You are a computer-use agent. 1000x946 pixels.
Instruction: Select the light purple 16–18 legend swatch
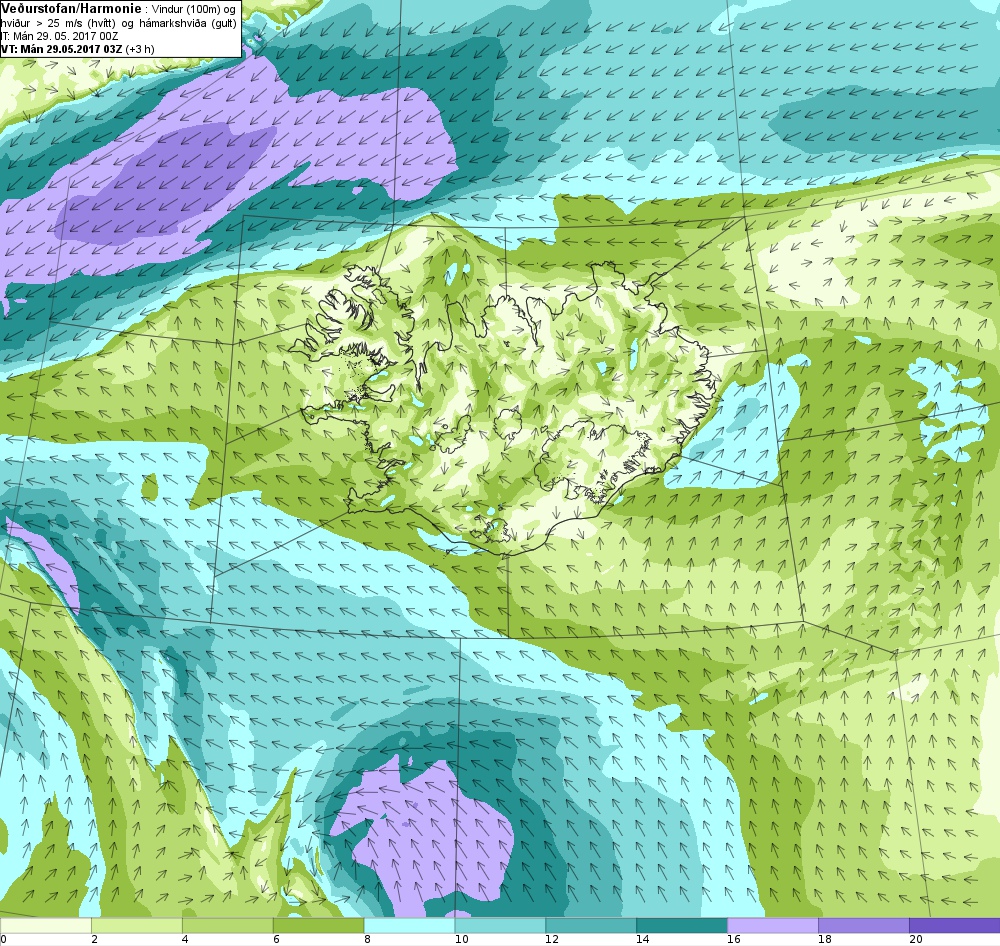tap(772, 924)
